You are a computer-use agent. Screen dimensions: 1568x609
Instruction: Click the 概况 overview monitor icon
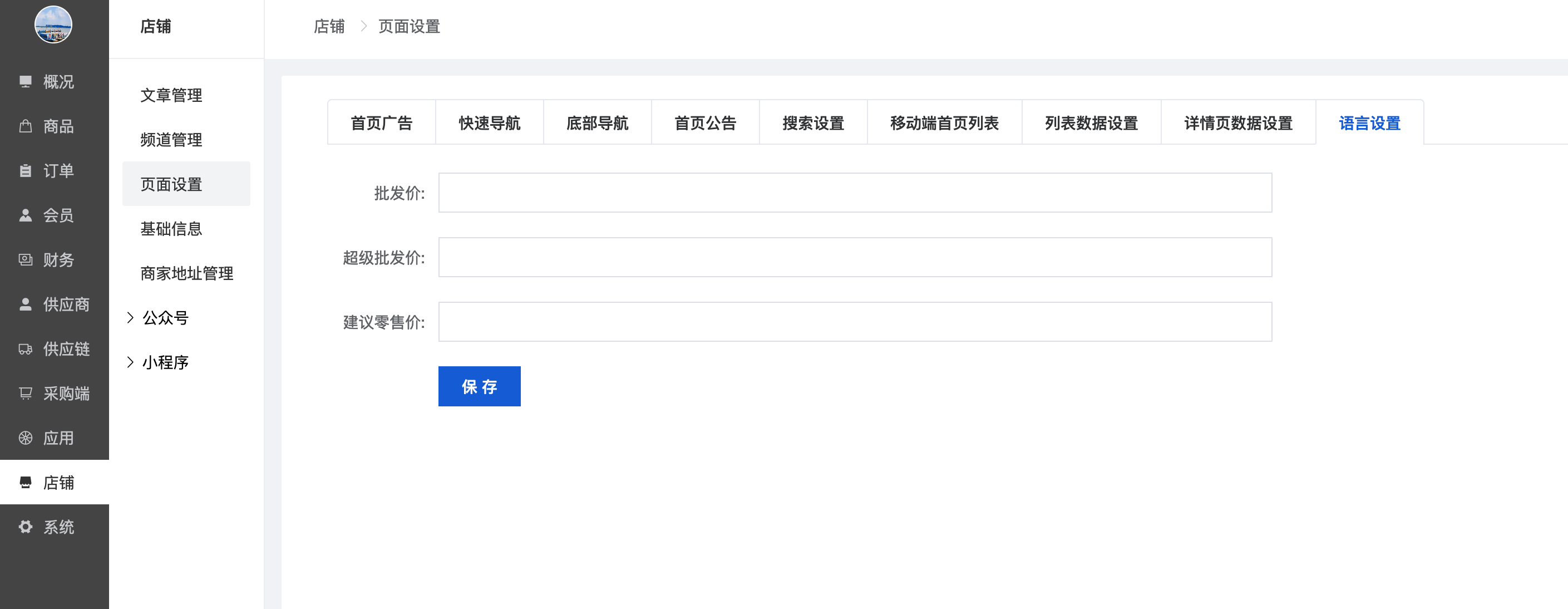click(26, 82)
